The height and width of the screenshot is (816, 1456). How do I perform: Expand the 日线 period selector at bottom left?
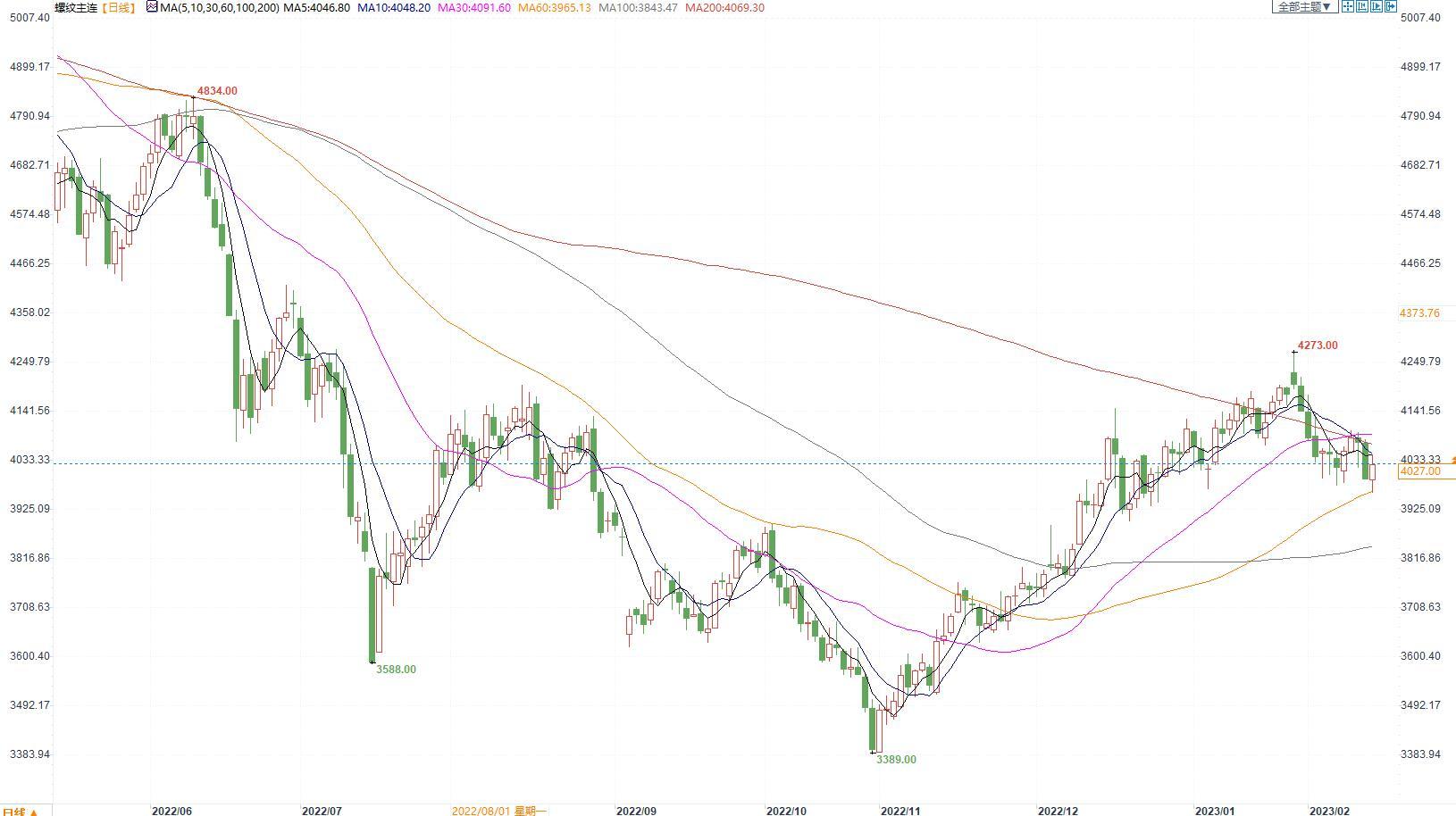(20, 811)
